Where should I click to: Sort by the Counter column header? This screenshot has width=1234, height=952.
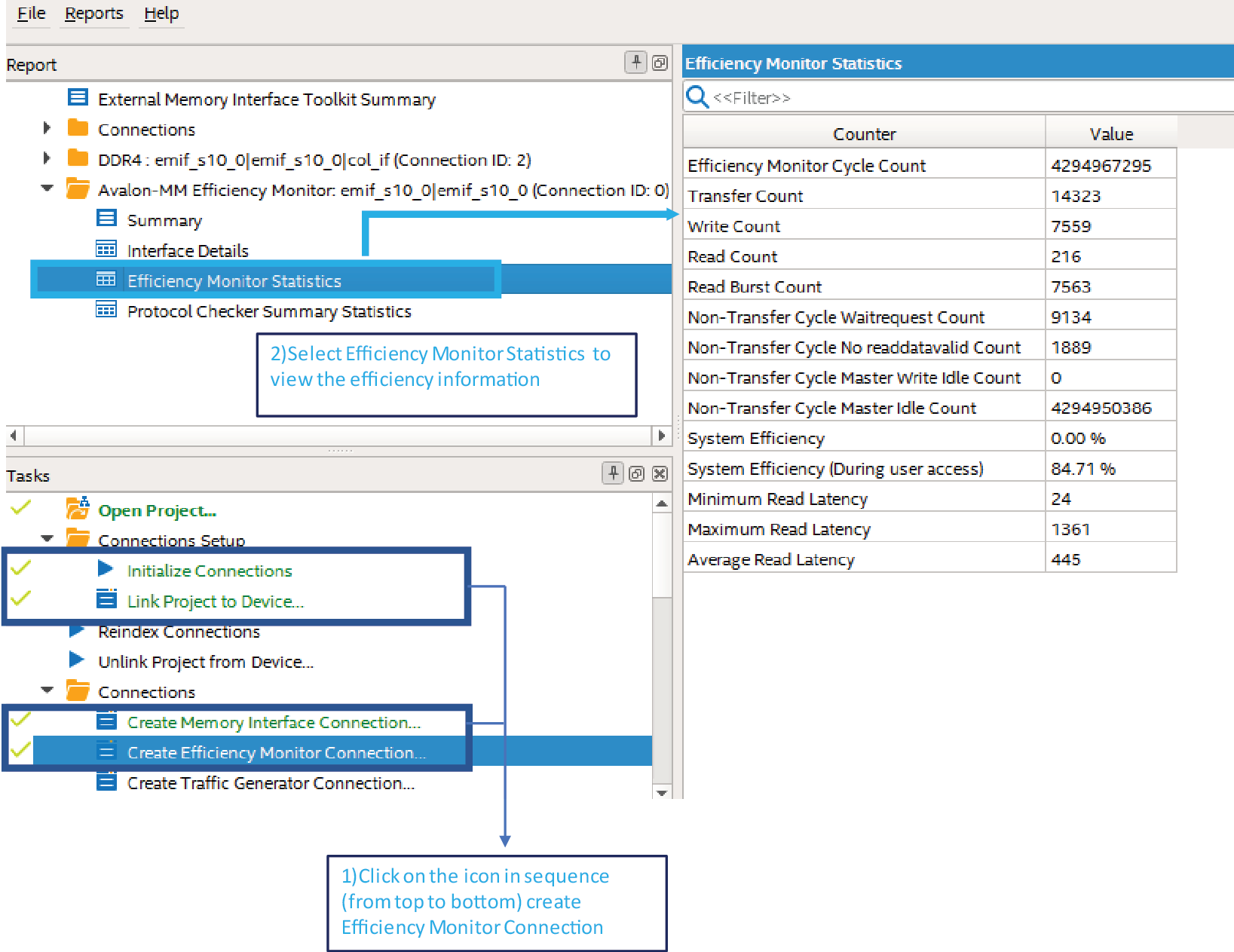pyautogui.click(x=864, y=133)
